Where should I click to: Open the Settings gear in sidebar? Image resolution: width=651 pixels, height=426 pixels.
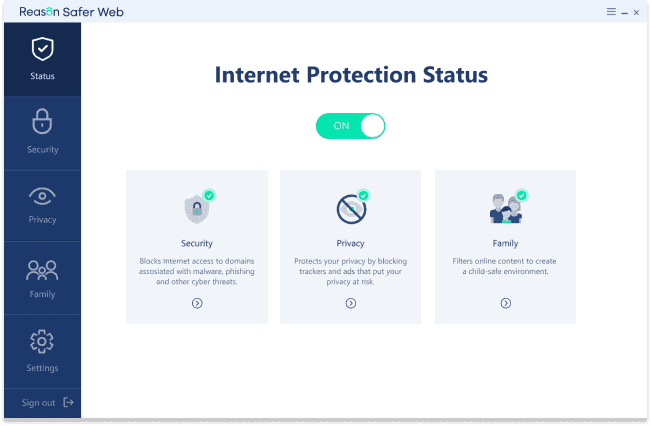[42, 341]
